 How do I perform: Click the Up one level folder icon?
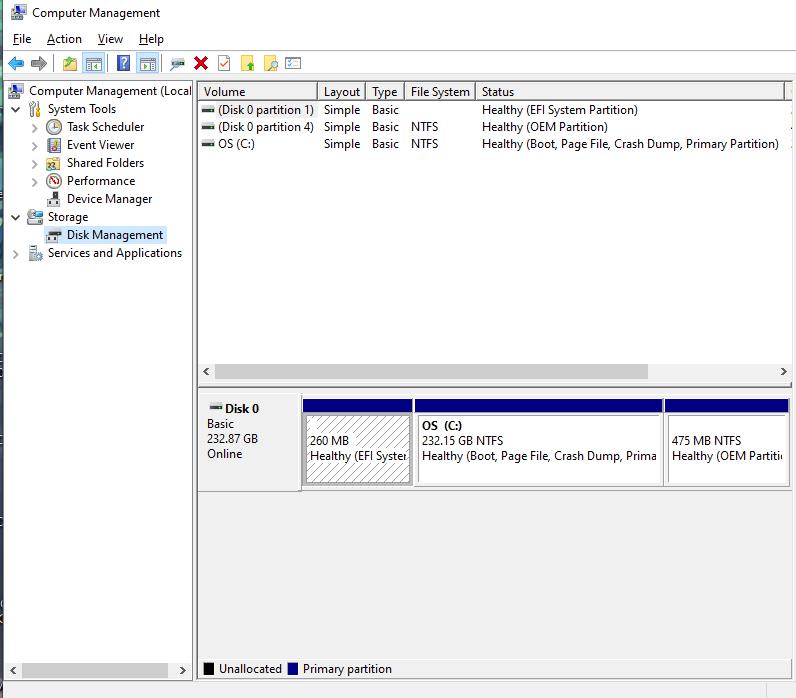tap(70, 63)
